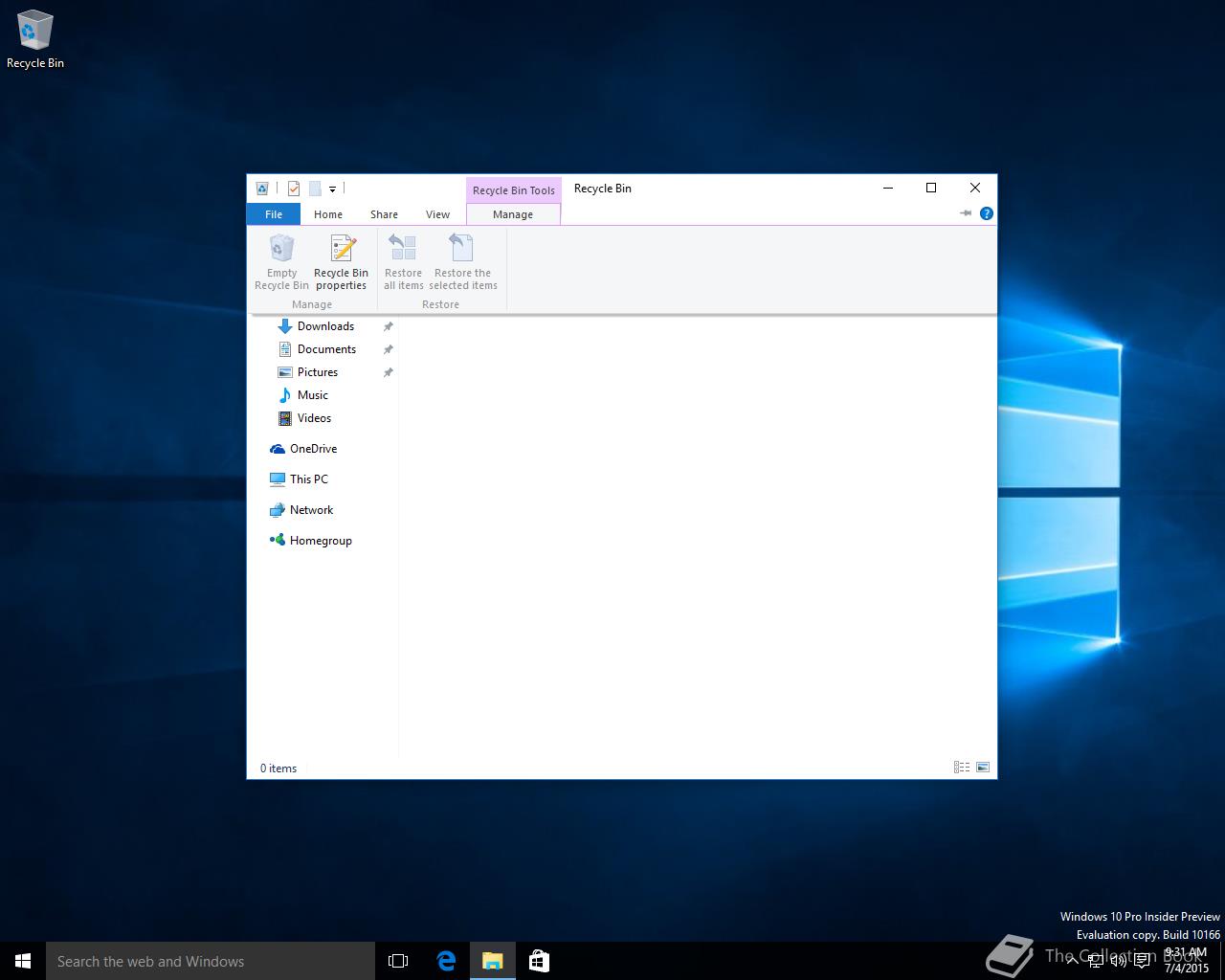Screen dimensions: 1225x980
Task: Switch to Large icons view in status bar
Action: click(983, 768)
